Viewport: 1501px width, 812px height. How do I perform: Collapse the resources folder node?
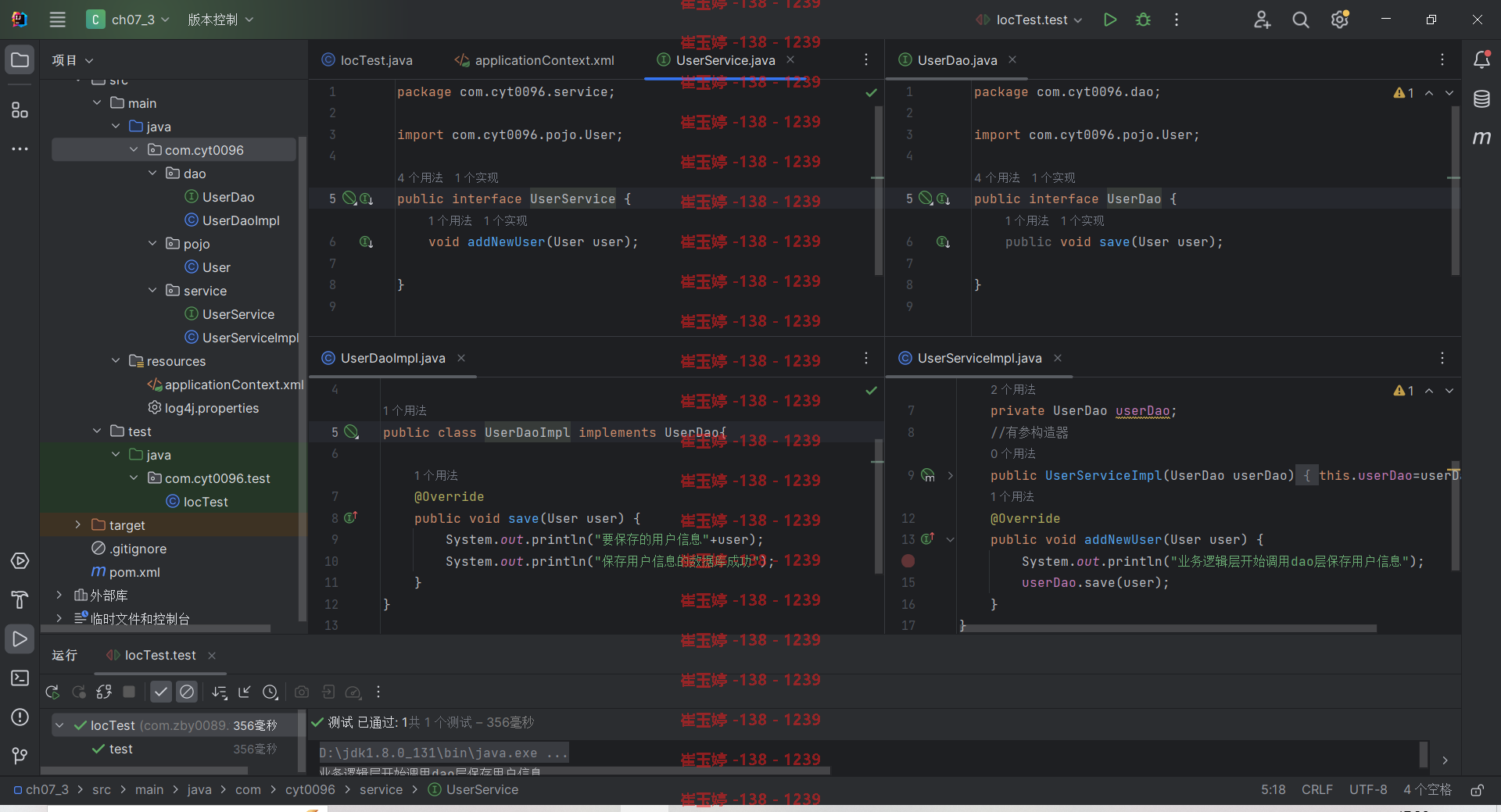pyautogui.click(x=116, y=361)
